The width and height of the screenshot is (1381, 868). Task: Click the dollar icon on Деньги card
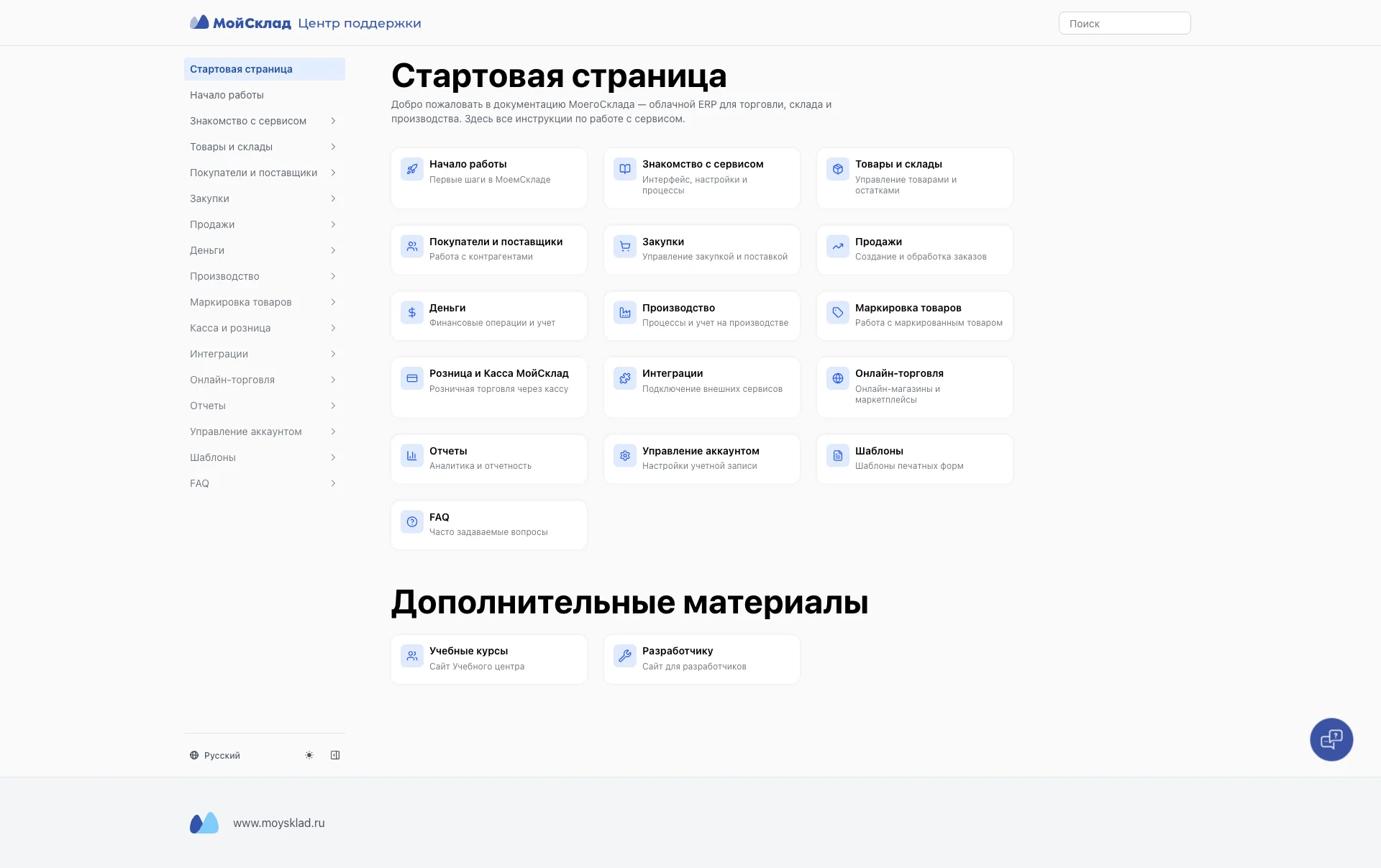click(x=412, y=313)
